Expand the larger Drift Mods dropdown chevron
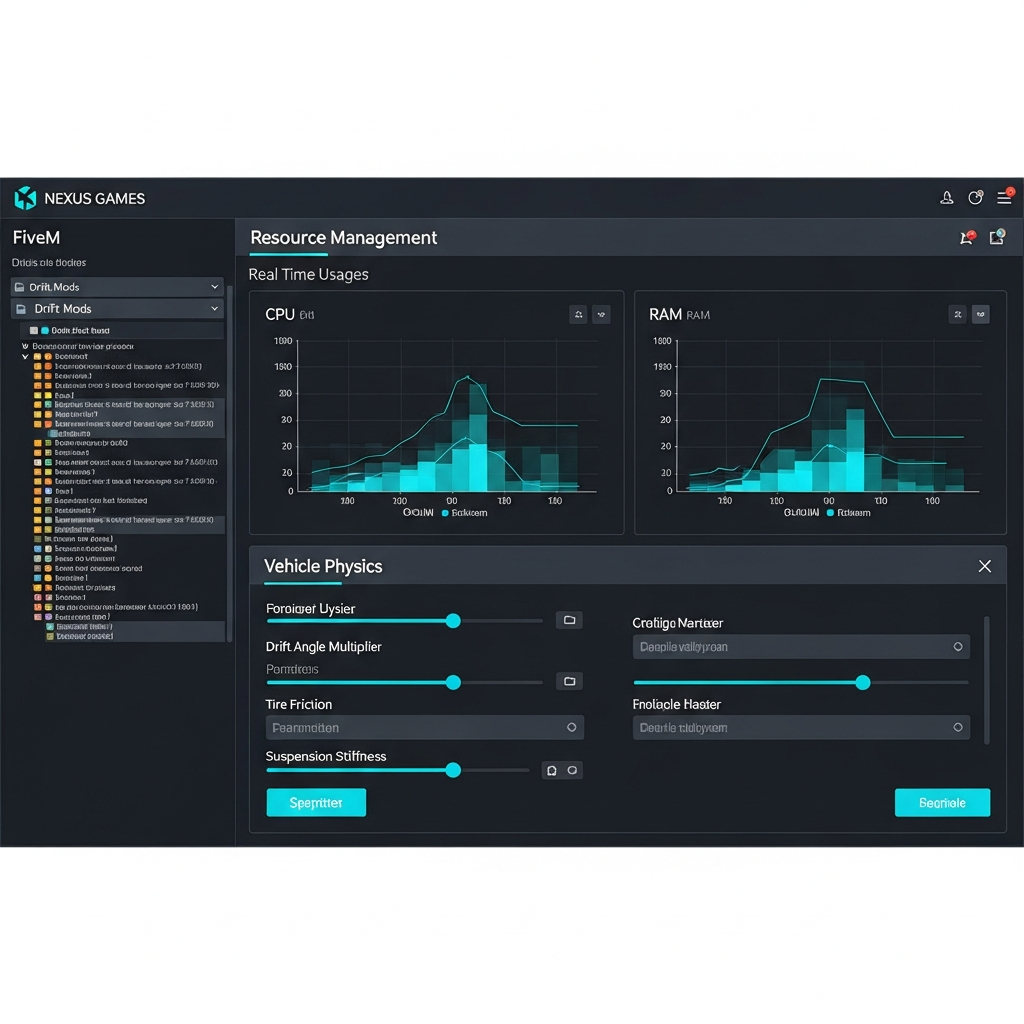 (x=214, y=308)
